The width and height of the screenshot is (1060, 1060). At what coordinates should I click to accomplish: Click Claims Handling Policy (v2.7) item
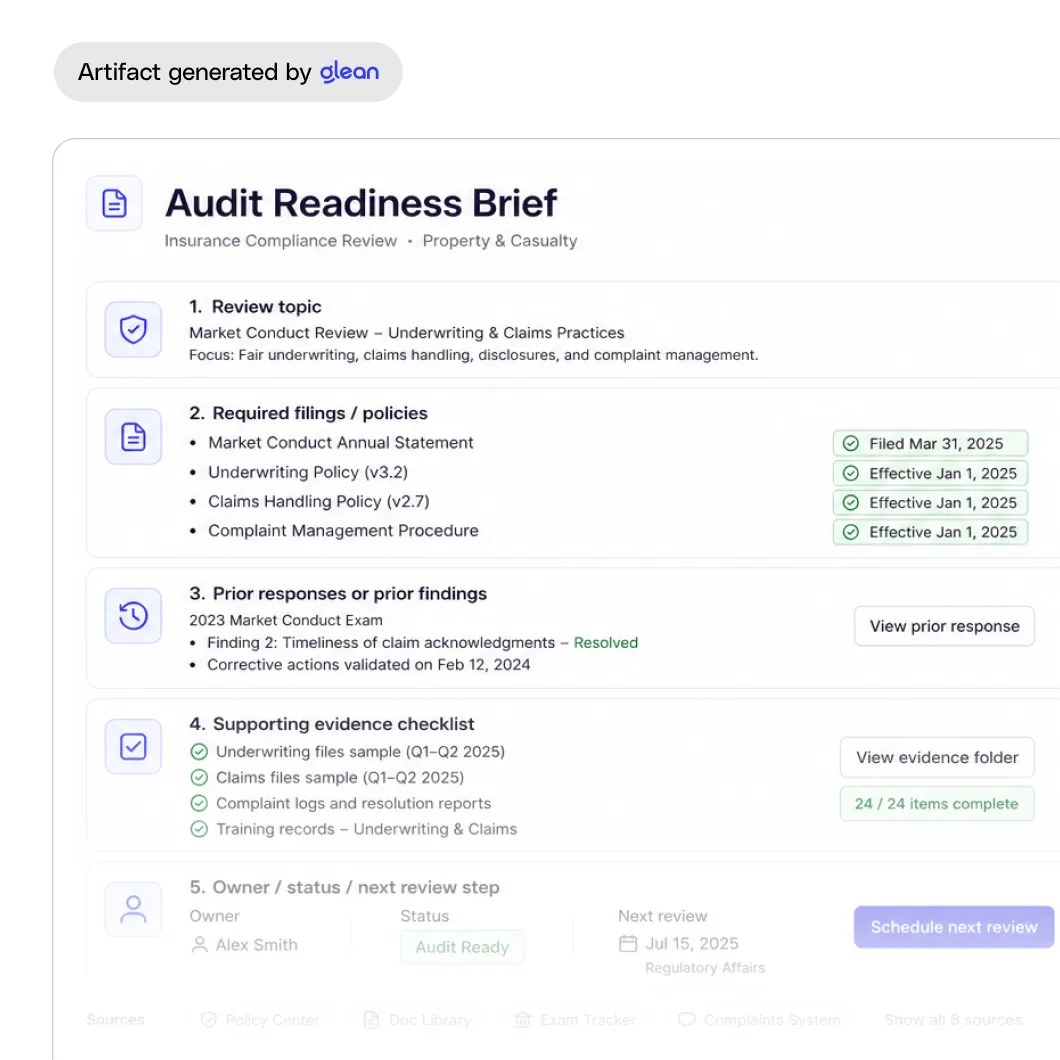(x=318, y=502)
